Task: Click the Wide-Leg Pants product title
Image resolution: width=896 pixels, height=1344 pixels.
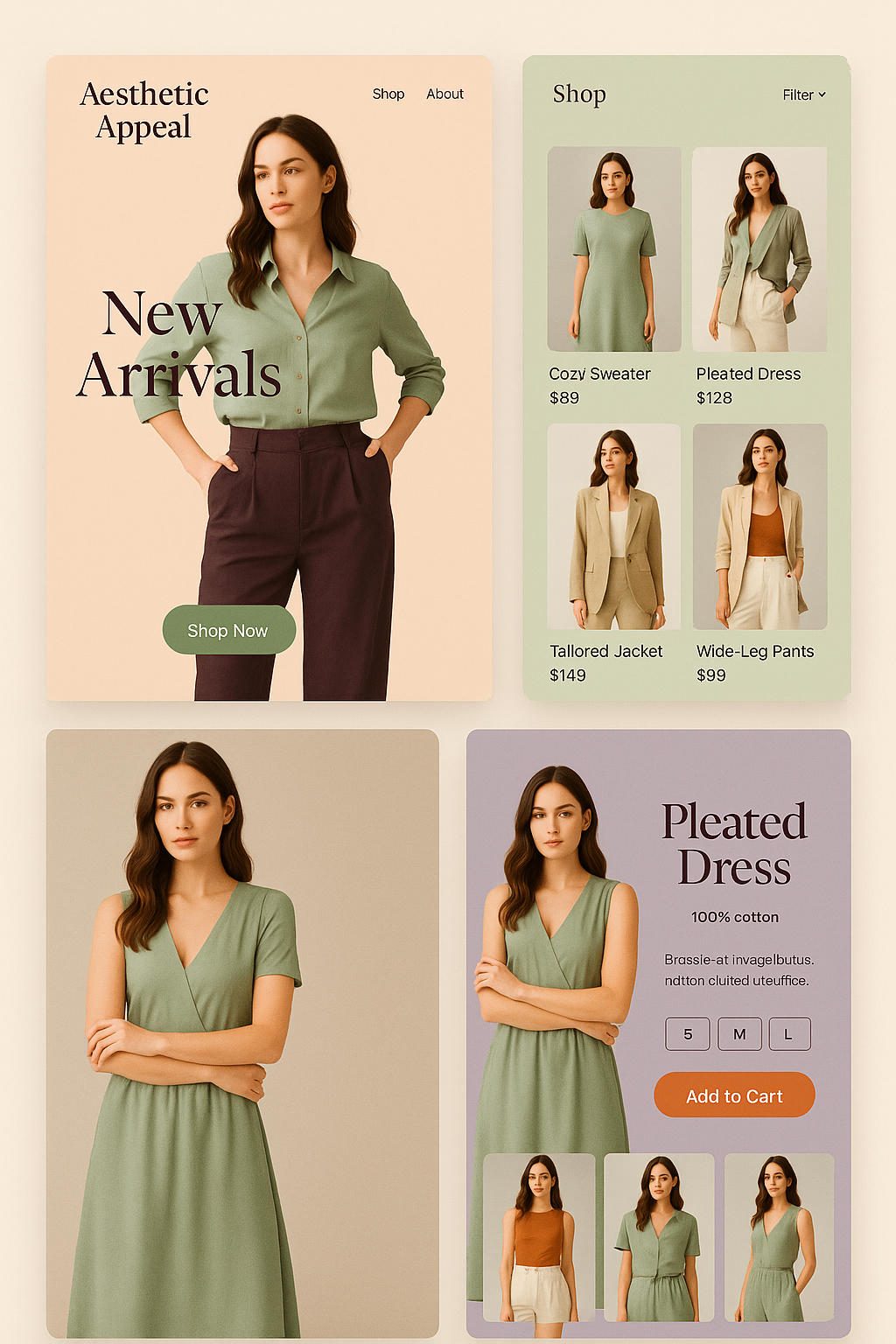Action: coord(755,651)
